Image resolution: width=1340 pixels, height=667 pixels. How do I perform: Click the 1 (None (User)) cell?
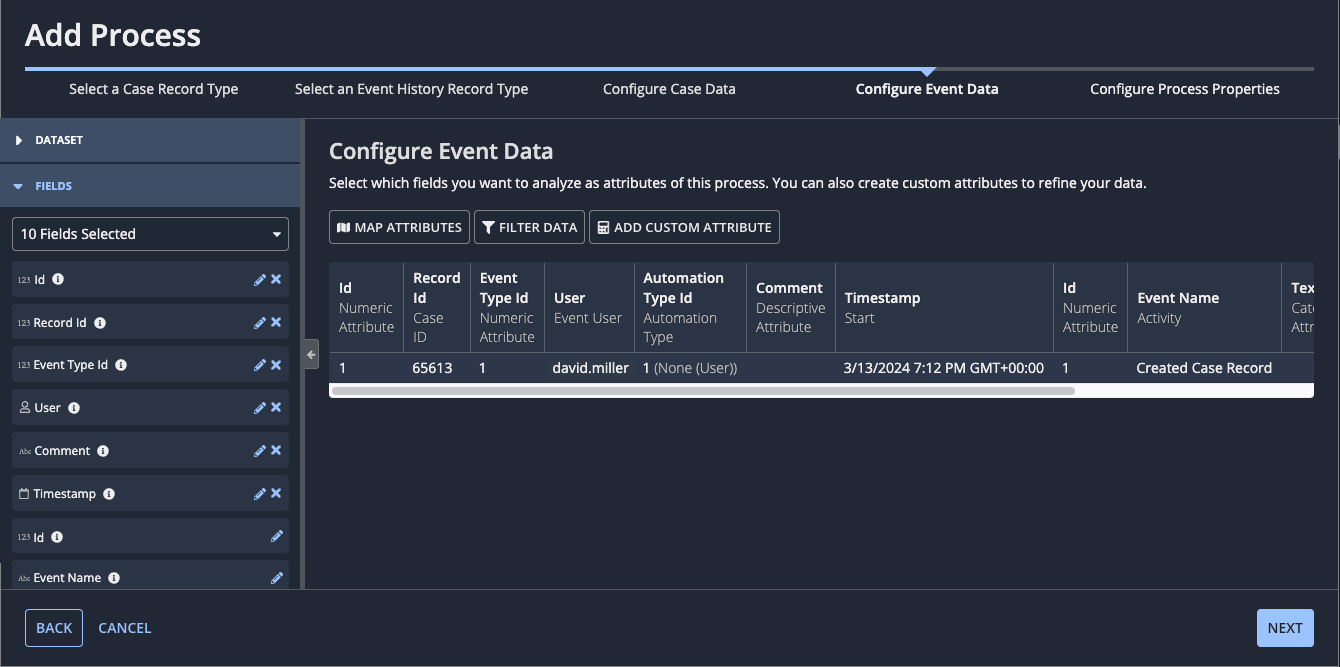point(690,368)
